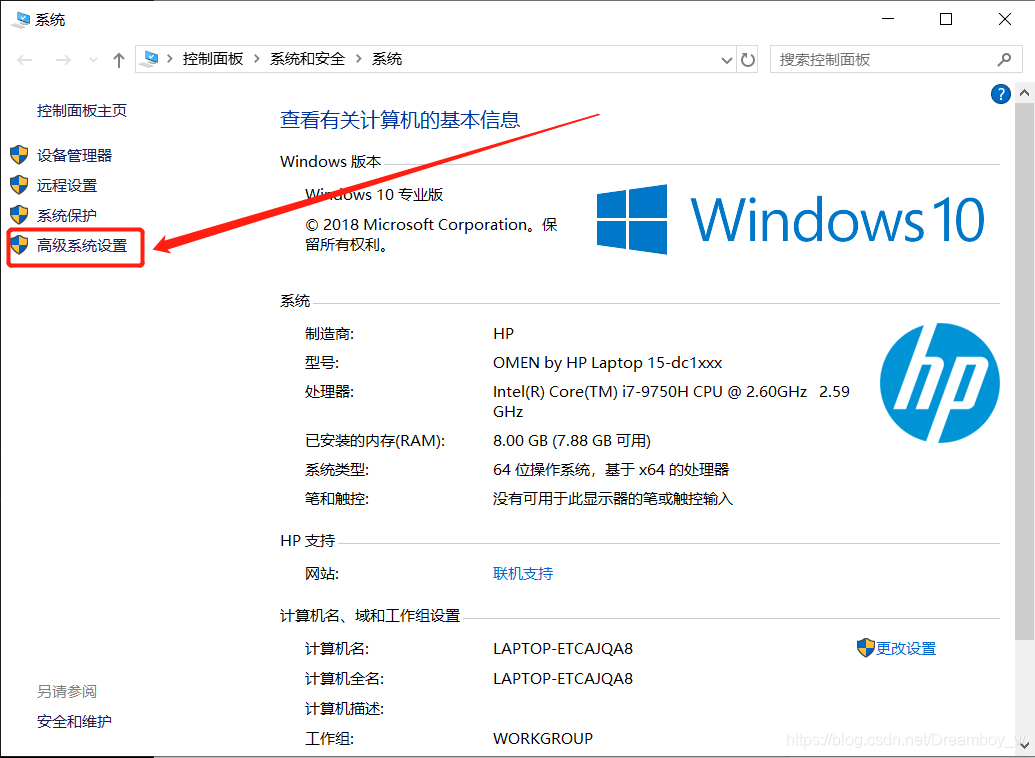Click the HP logo image
Screen dimensions: 1035x758
pyautogui.click(x=940, y=383)
